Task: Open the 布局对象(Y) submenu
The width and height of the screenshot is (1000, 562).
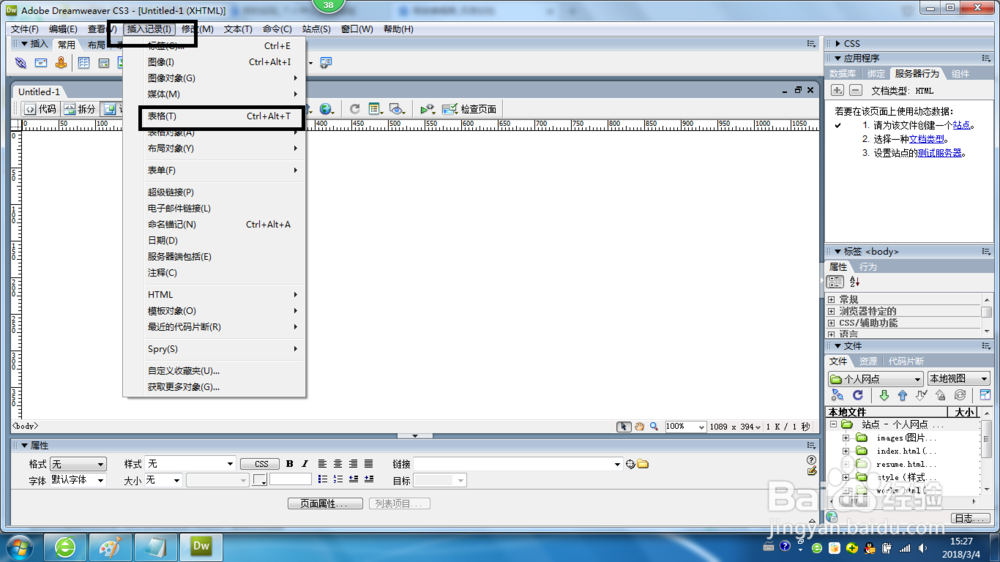Action: 214,149
